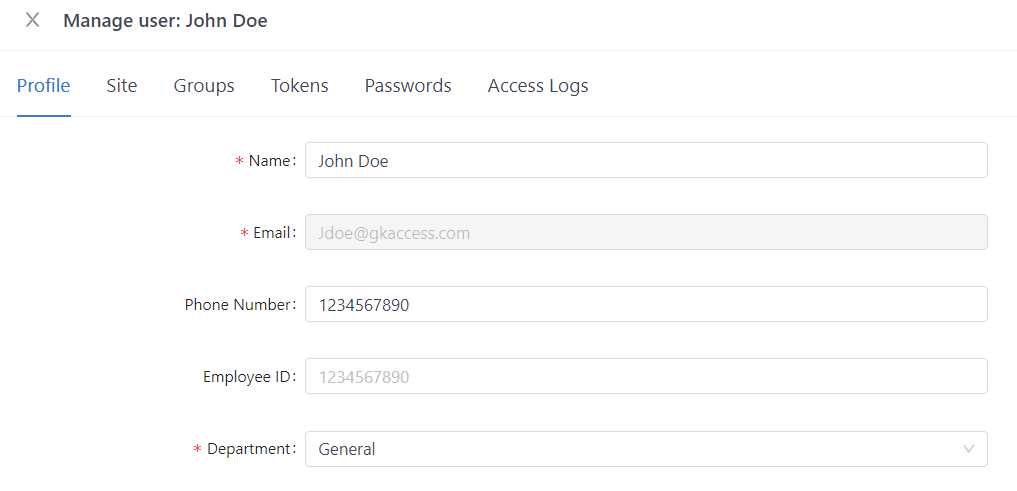
Task: Click the Employee ID input field
Action: (646, 377)
